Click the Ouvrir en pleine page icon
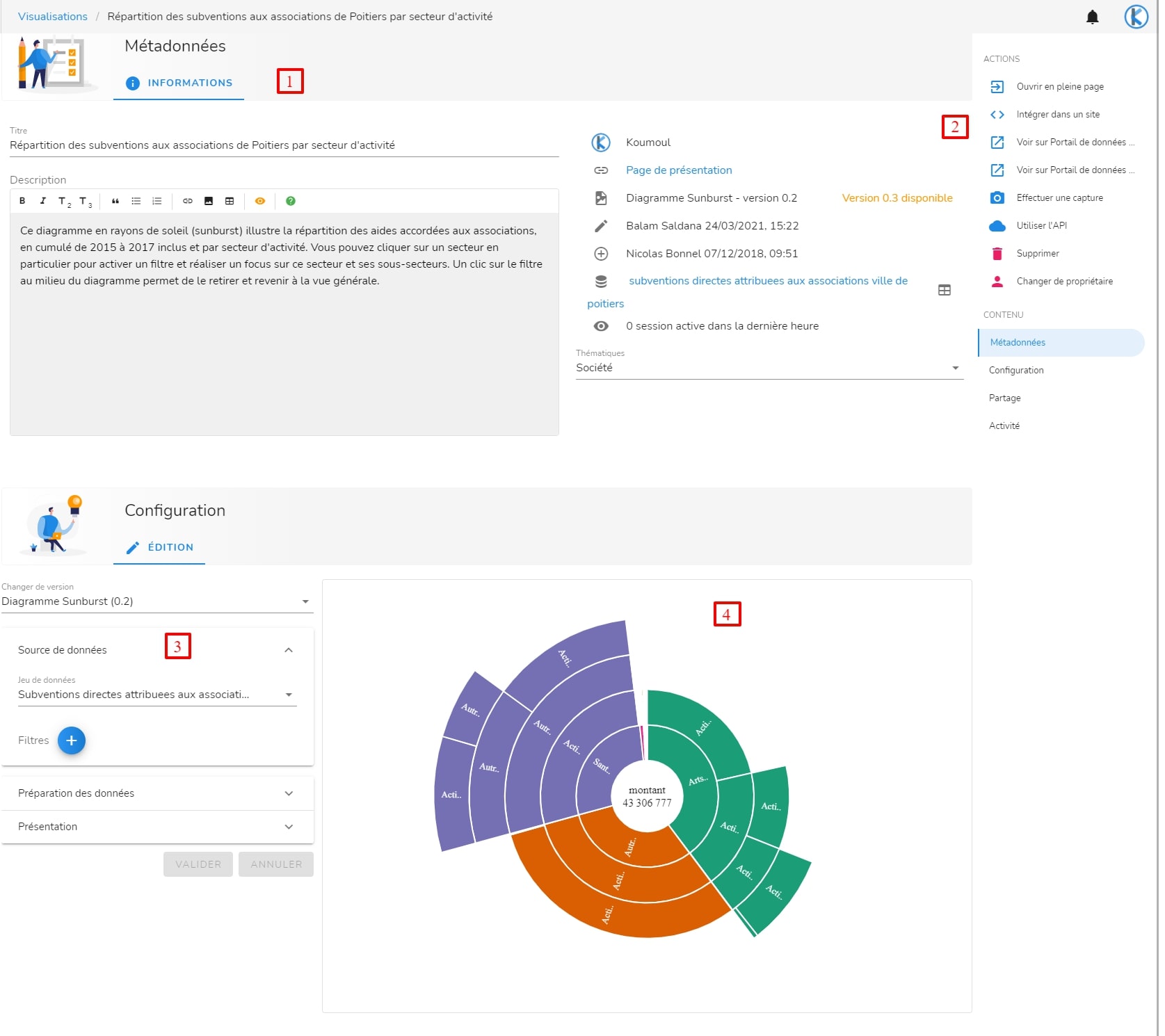This screenshot has width=1165, height=1036. point(997,87)
